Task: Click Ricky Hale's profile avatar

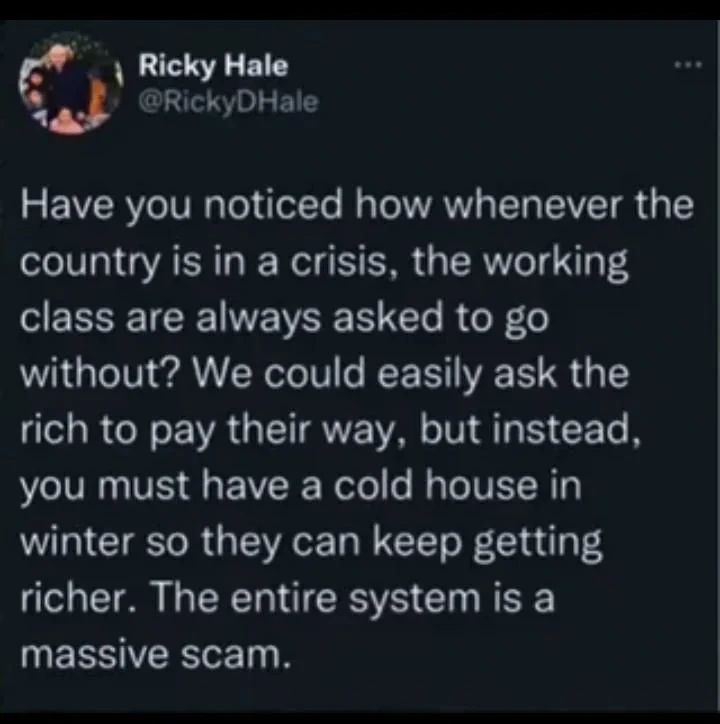Action: pyautogui.click(x=71, y=83)
